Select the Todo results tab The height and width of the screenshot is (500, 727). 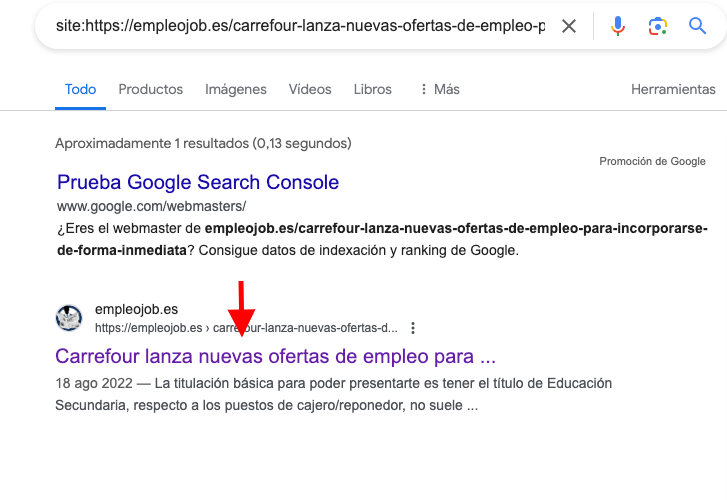pyautogui.click(x=80, y=89)
